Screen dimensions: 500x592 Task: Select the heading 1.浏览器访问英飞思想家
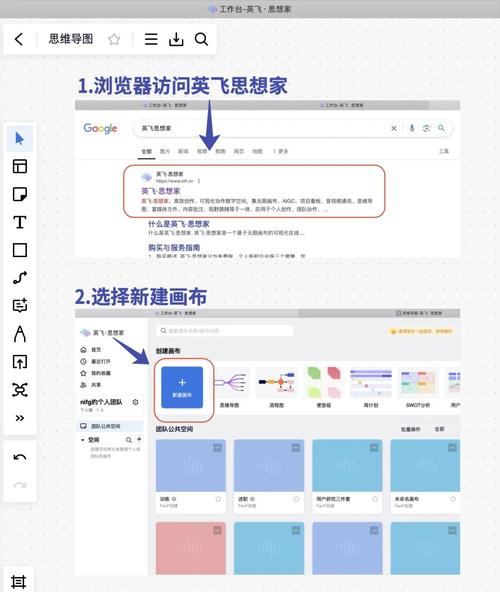183,86
